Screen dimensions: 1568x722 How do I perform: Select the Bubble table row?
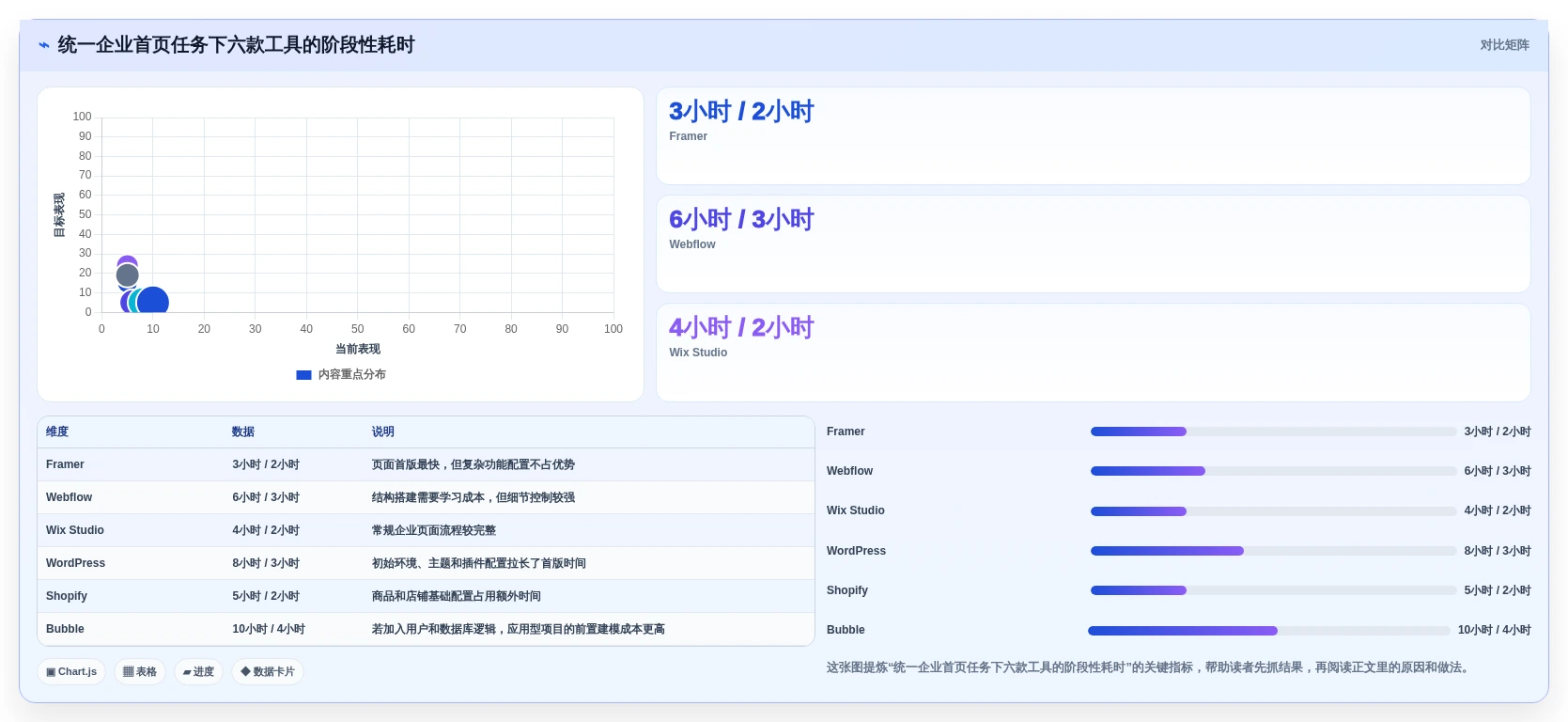click(426, 629)
